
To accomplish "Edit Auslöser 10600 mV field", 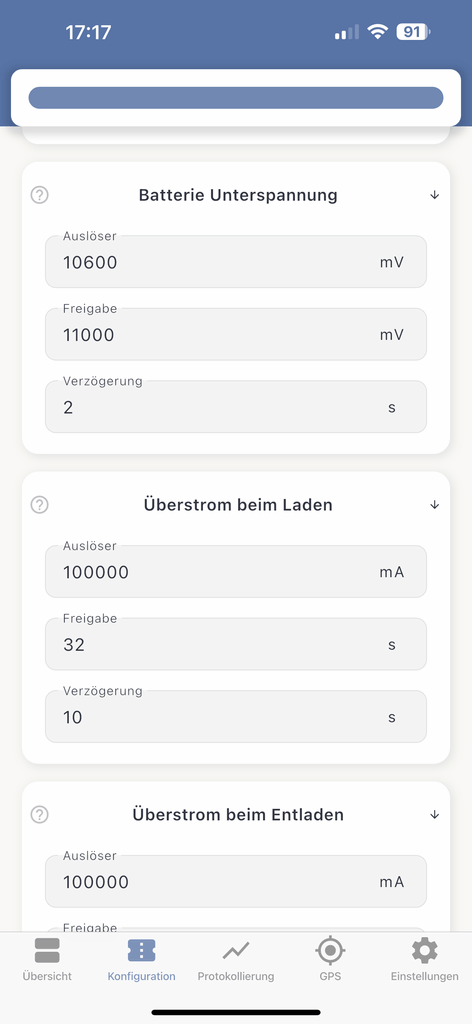I will [236, 262].
